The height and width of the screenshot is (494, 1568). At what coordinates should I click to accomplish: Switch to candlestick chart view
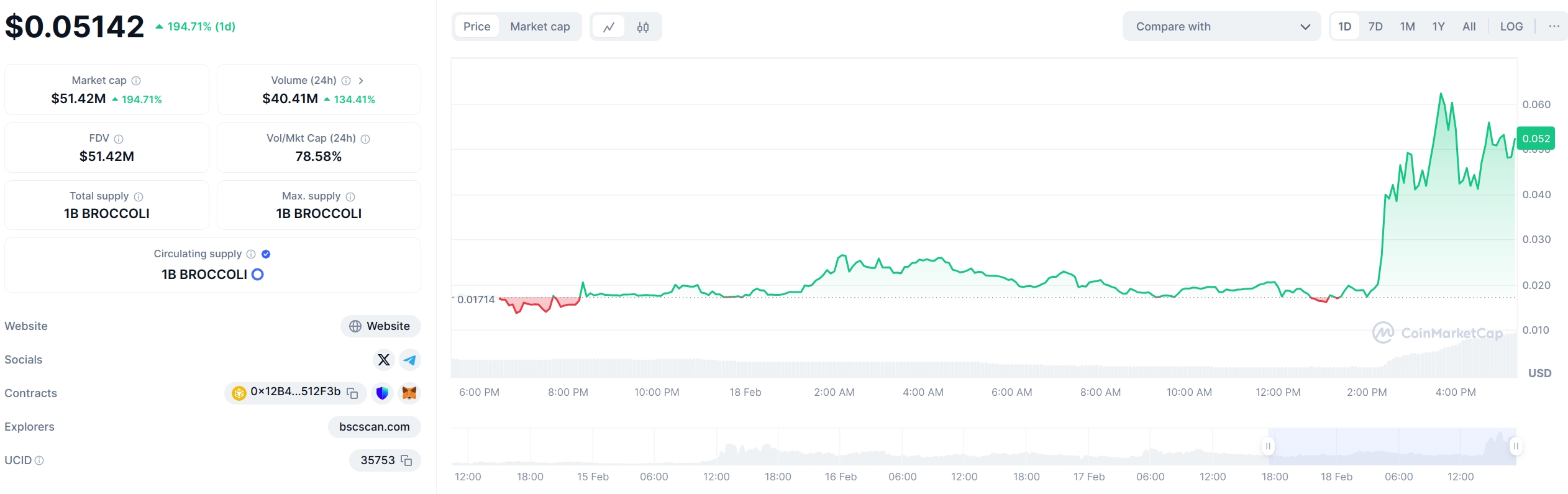643,27
